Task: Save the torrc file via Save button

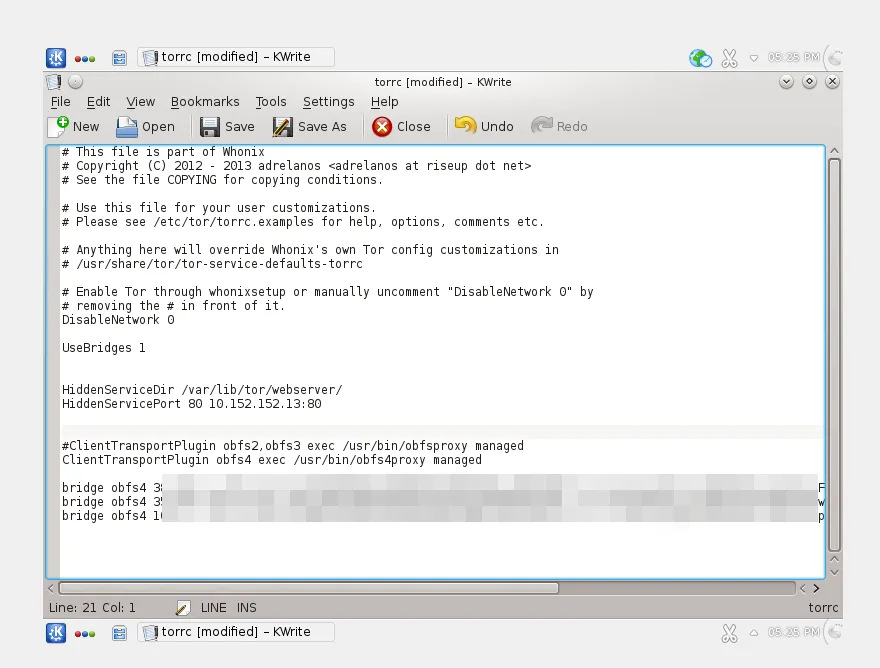Action: pyautogui.click(x=227, y=127)
